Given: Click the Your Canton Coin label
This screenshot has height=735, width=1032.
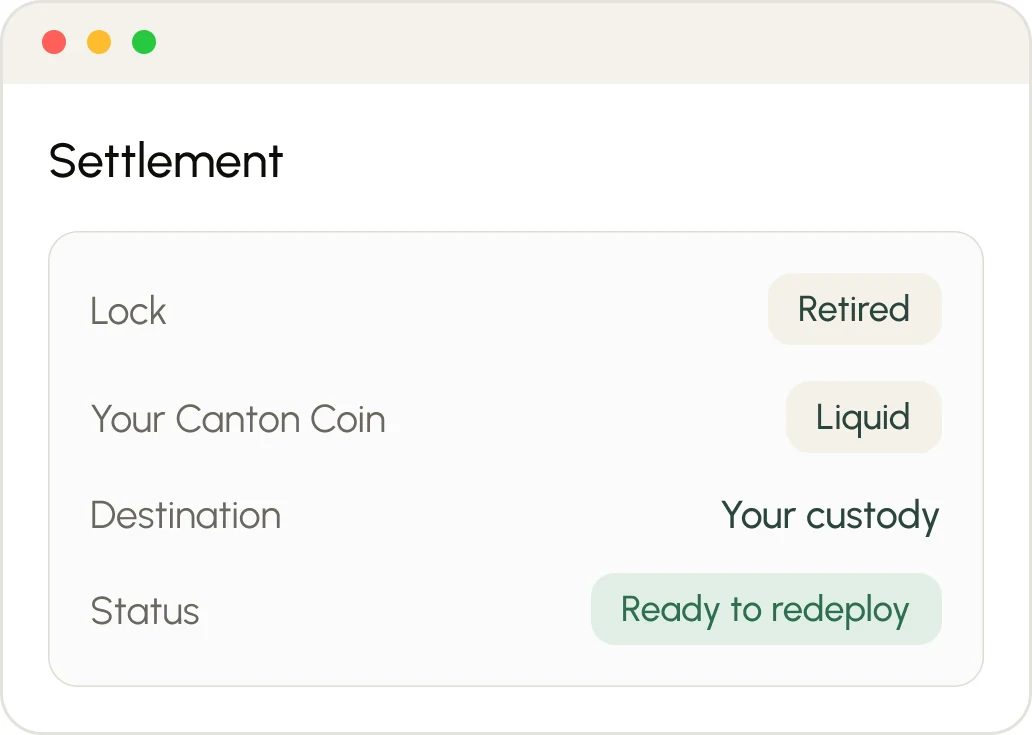Looking at the screenshot, I should point(238,419).
